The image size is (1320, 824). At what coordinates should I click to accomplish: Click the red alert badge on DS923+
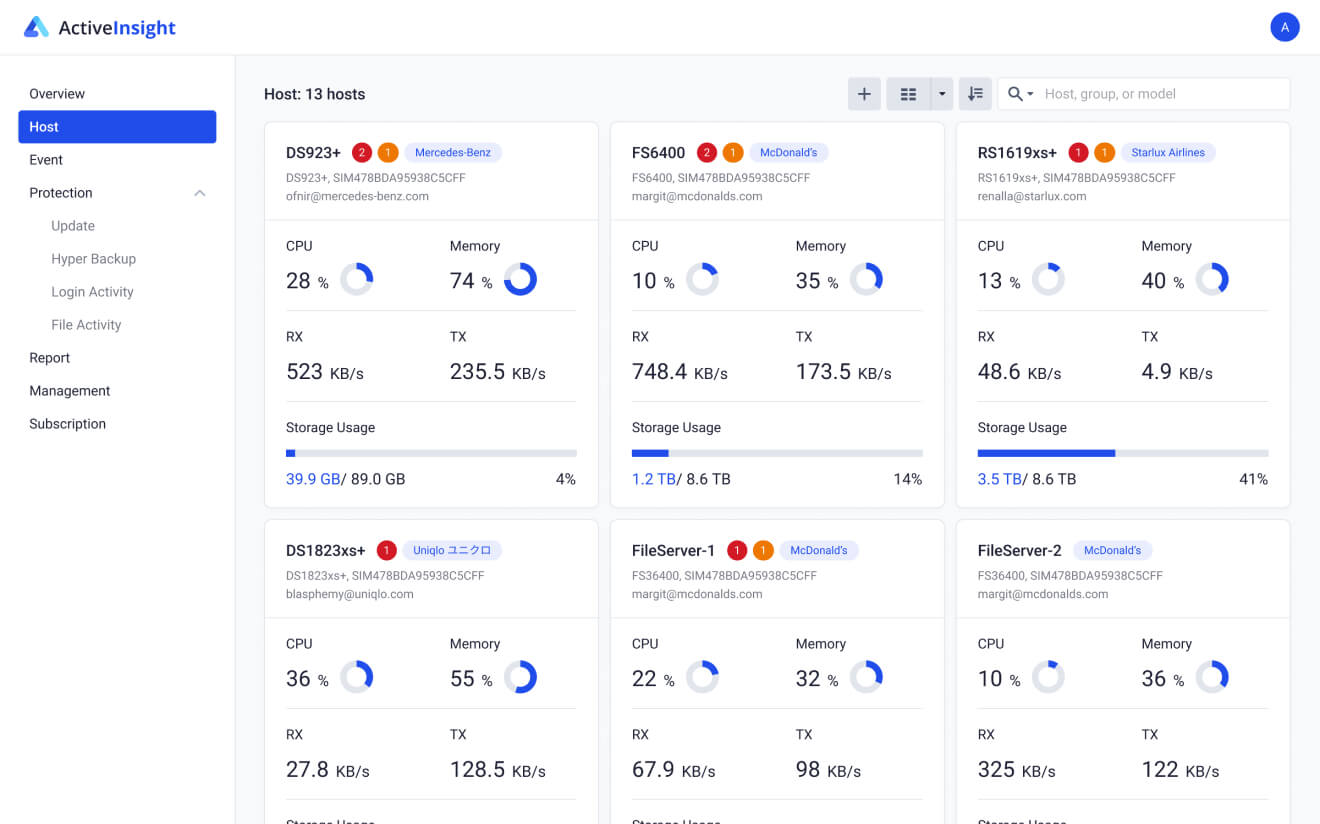pos(362,152)
